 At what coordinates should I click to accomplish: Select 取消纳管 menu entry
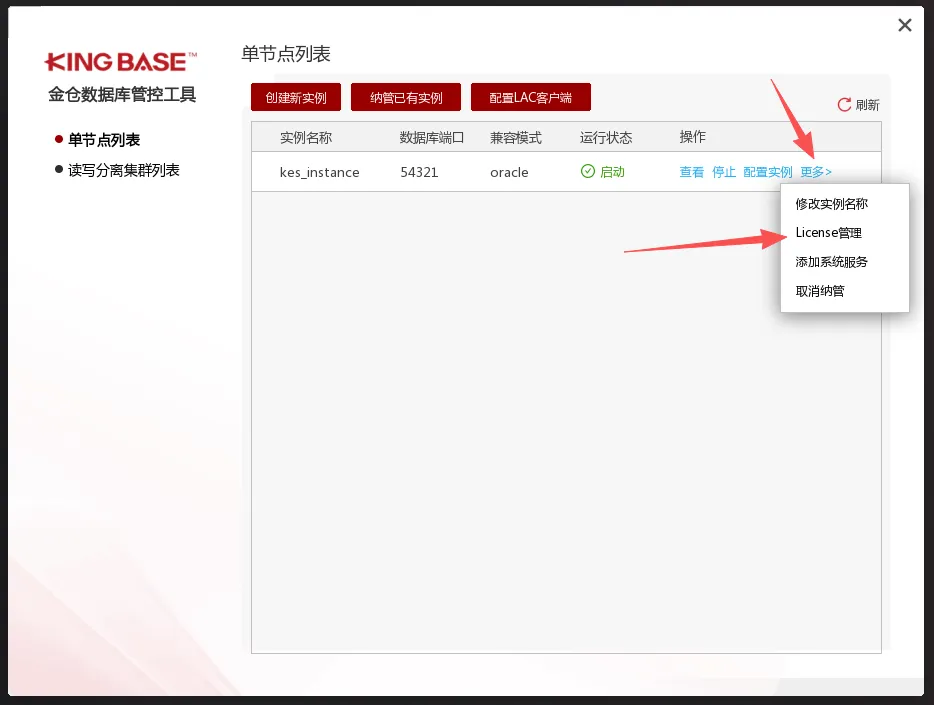pos(820,291)
